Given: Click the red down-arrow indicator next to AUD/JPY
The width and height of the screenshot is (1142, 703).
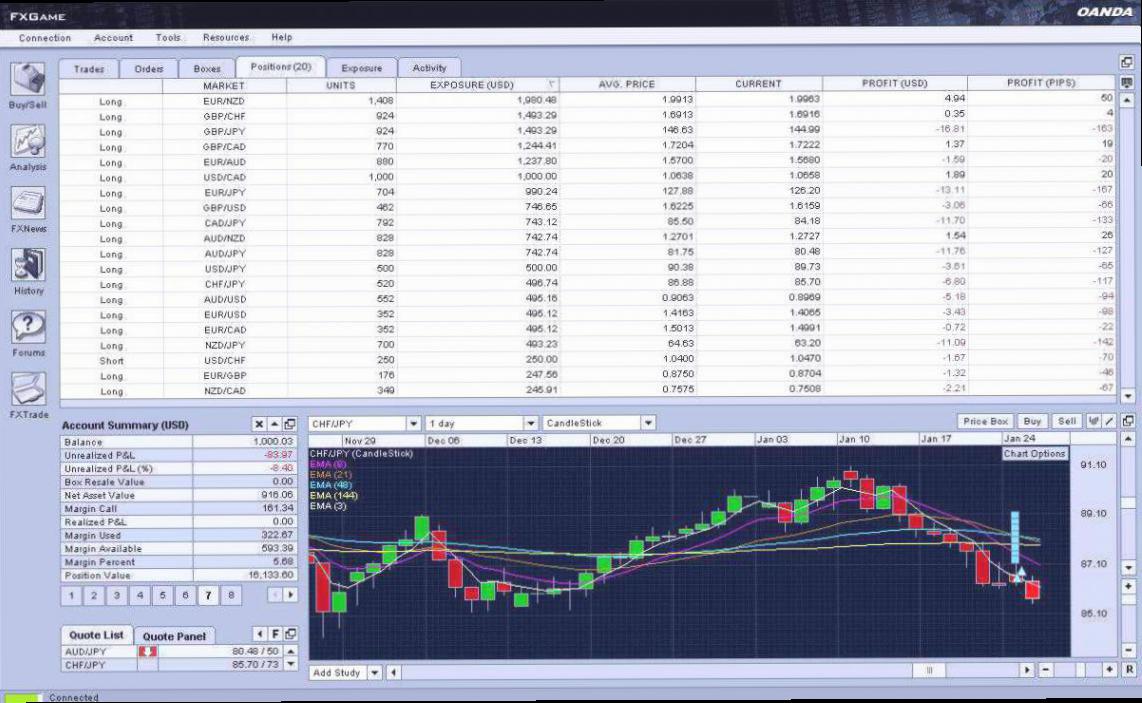Looking at the screenshot, I should (147, 651).
